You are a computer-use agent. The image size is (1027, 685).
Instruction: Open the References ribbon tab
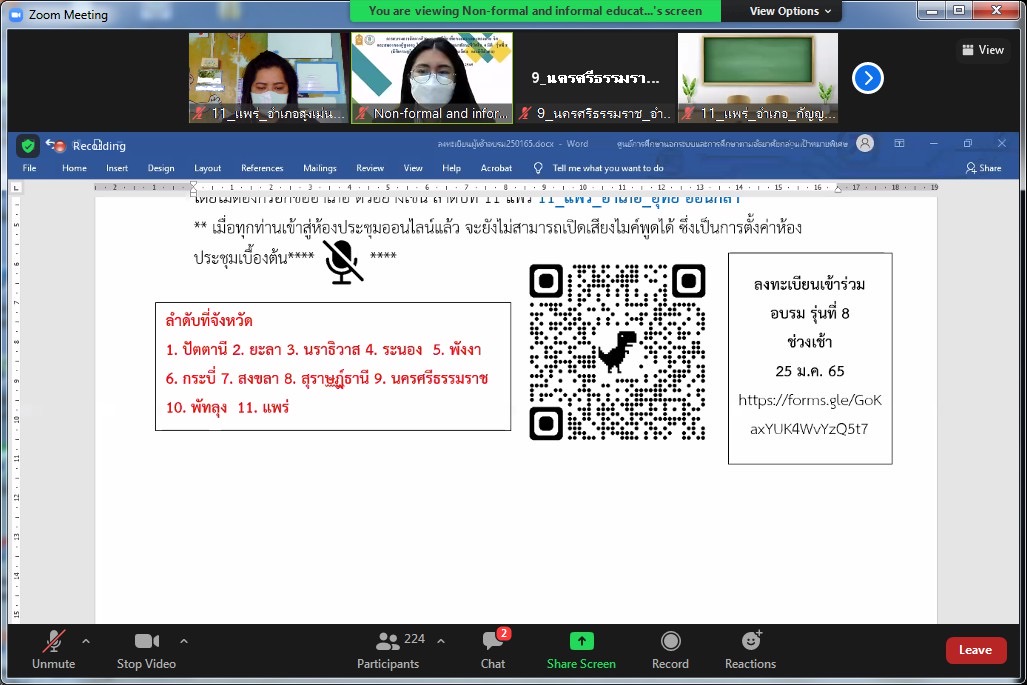point(262,168)
